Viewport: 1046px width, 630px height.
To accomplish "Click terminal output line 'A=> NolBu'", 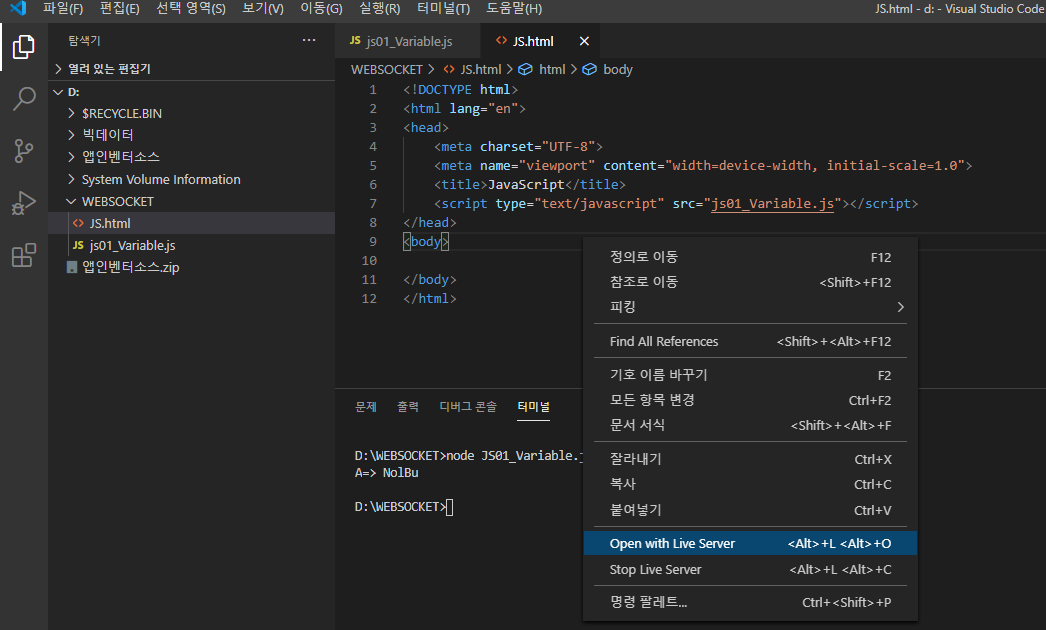I will 386,472.
